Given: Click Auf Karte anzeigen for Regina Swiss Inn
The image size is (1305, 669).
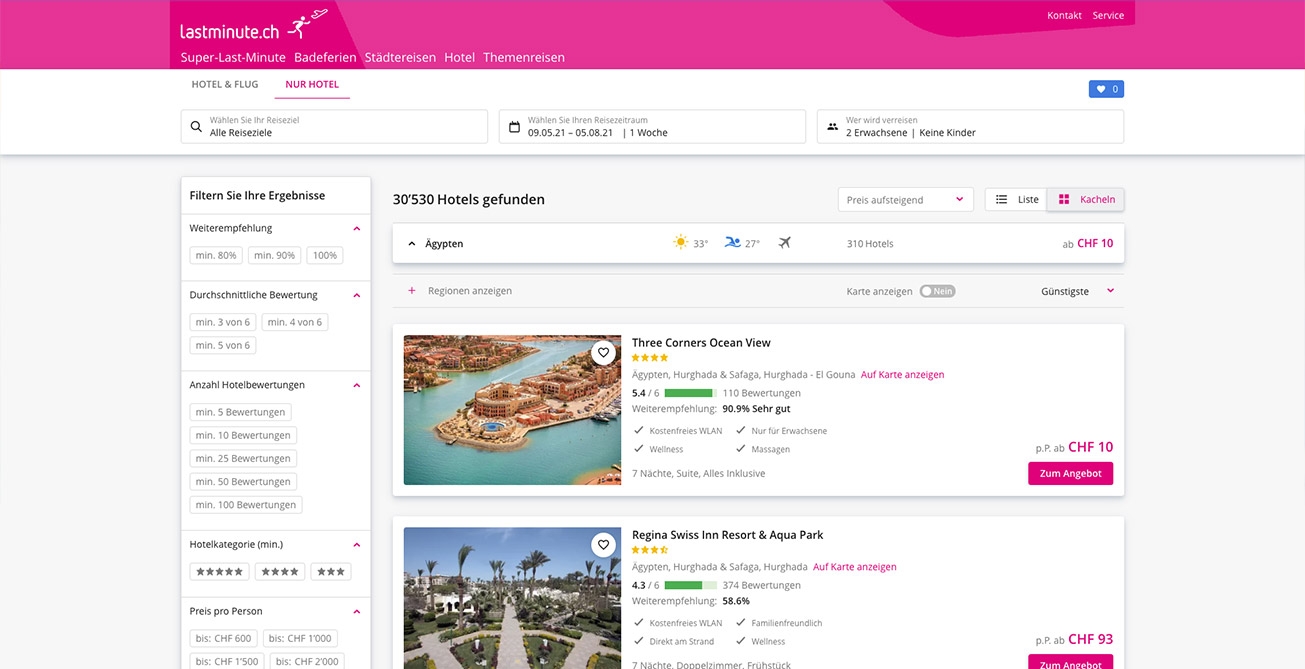Looking at the screenshot, I should [854, 567].
